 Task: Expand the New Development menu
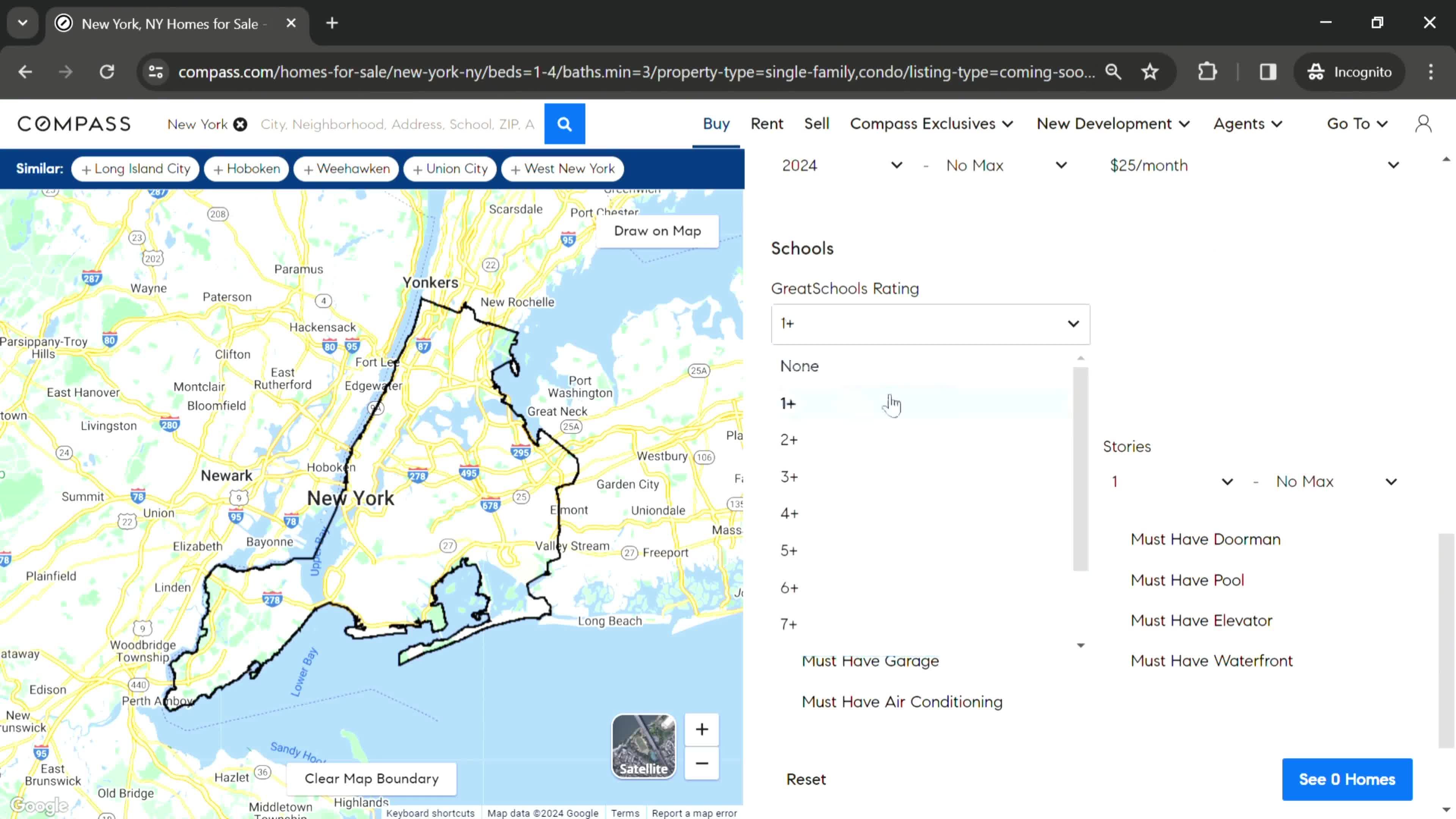1113,124
